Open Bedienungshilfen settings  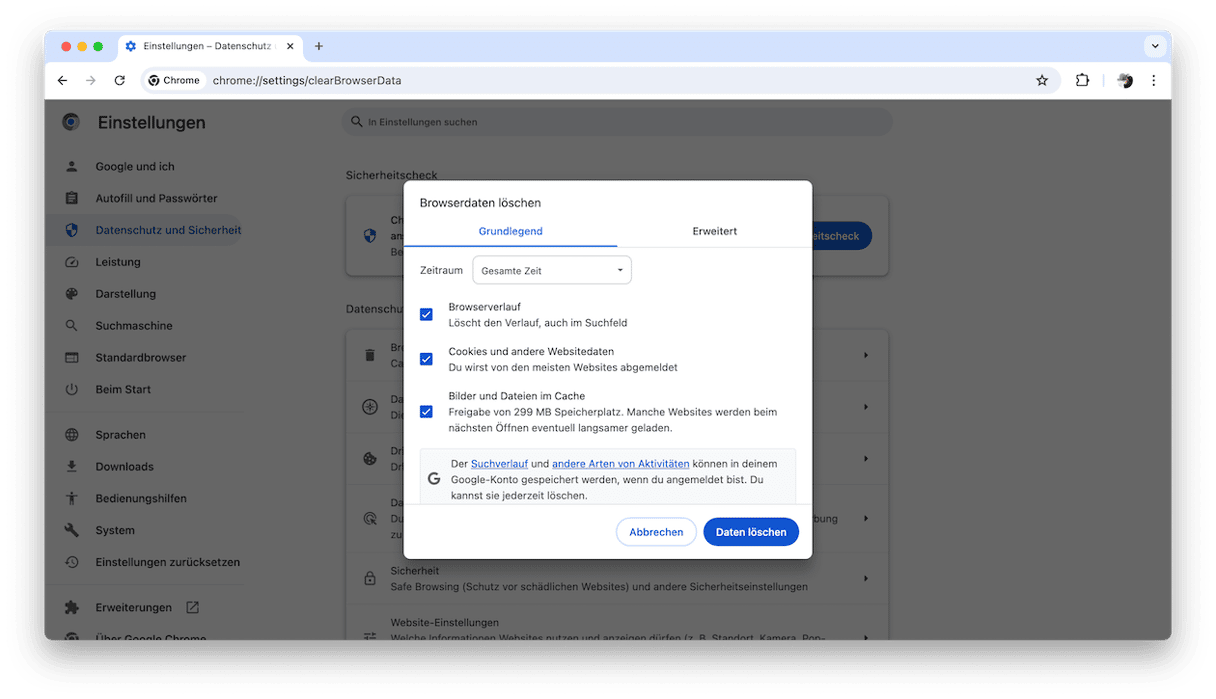click(x=141, y=499)
